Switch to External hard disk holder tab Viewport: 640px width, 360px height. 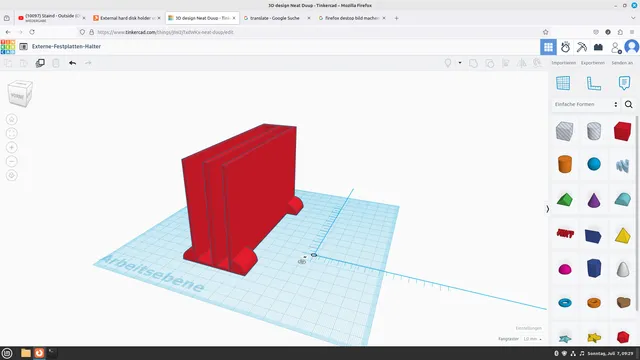(x=127, y=18)
